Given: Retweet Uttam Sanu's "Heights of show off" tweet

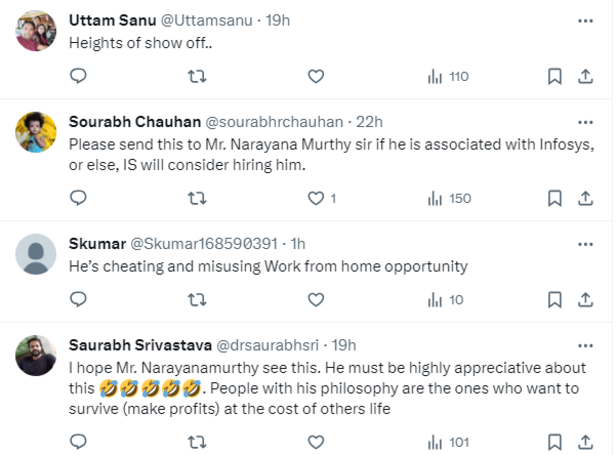Looking at the screenshot, I should pyautogui.click(x=197, y=76).
